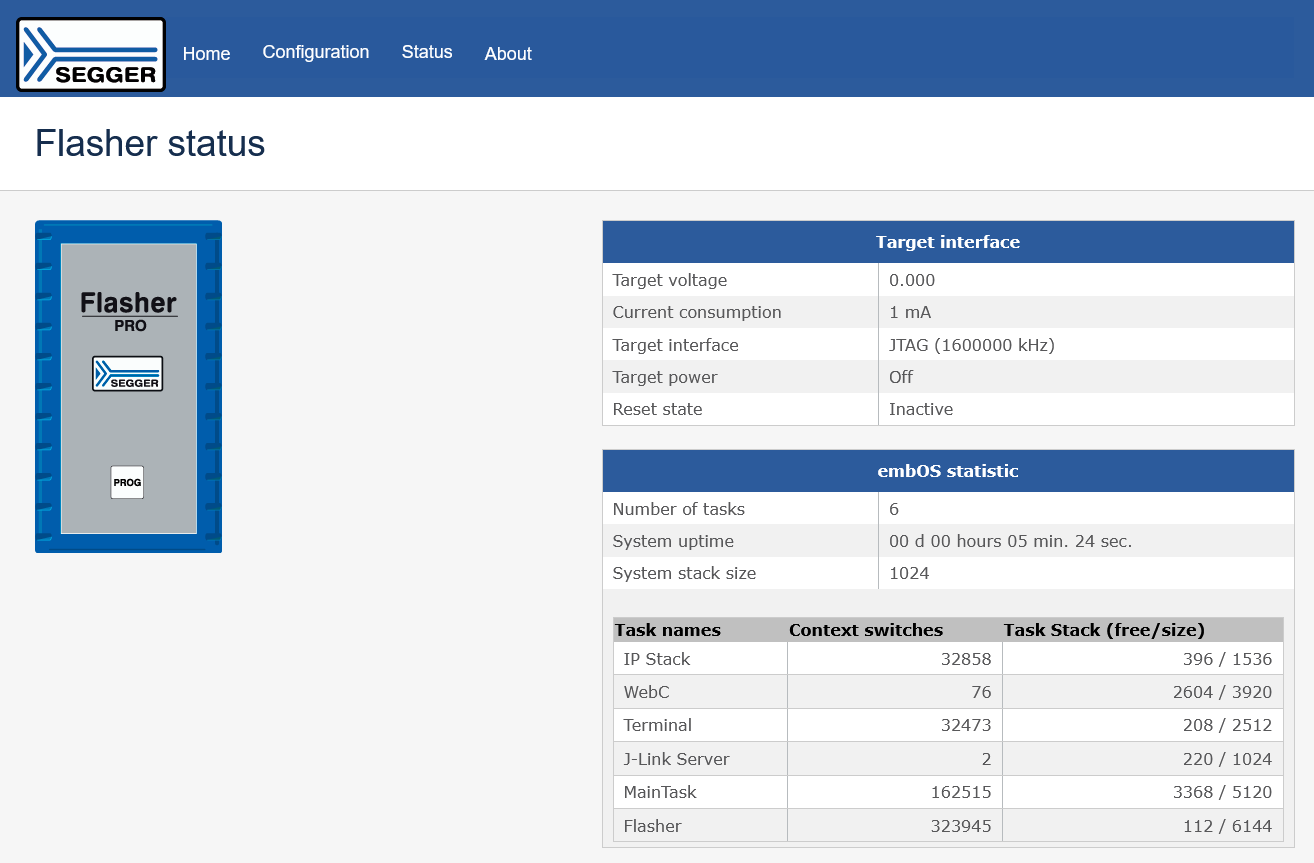Click the Target interface table header

coord(948,242)
